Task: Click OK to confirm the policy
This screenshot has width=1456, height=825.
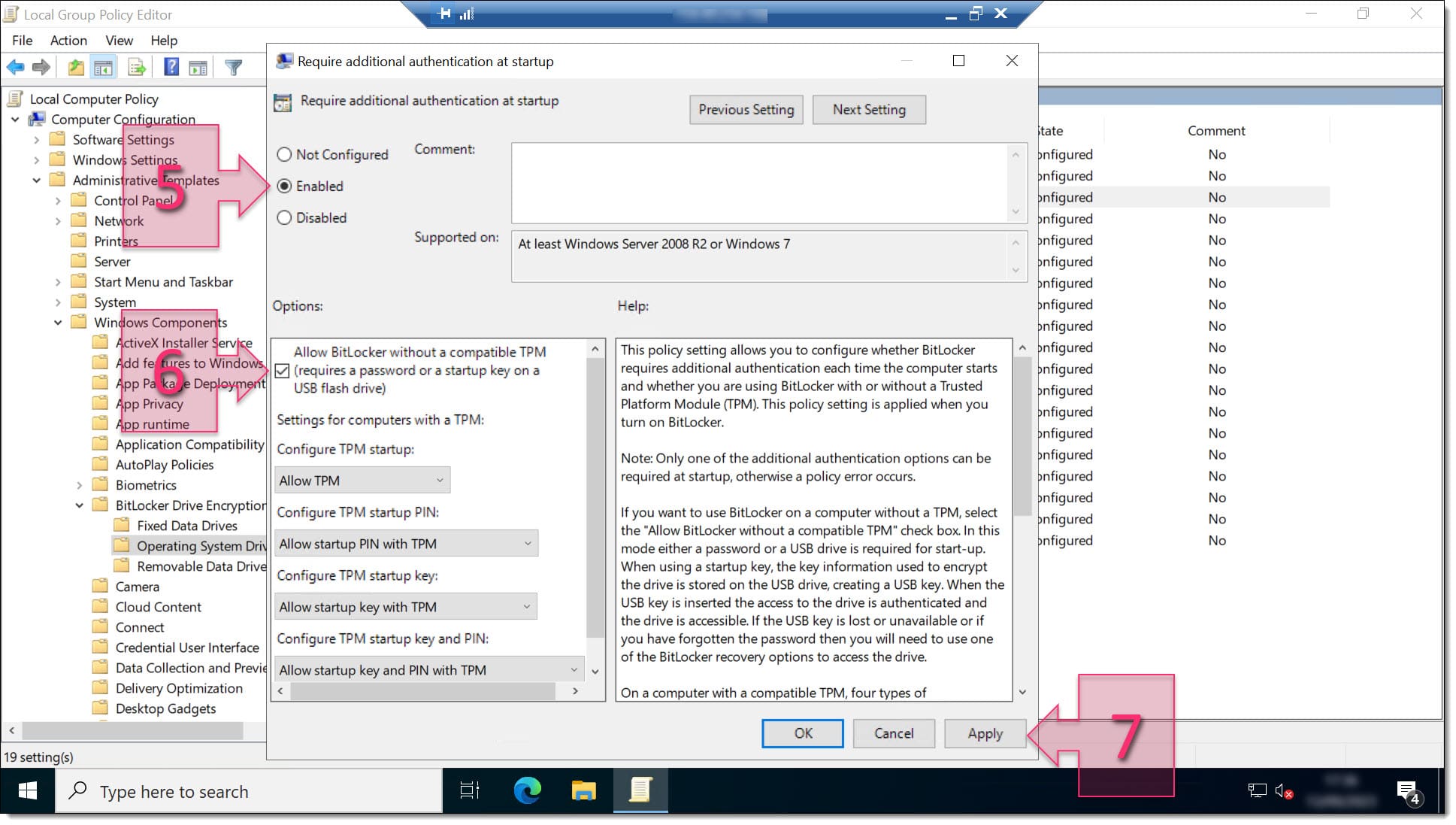Action: point(803,733)
